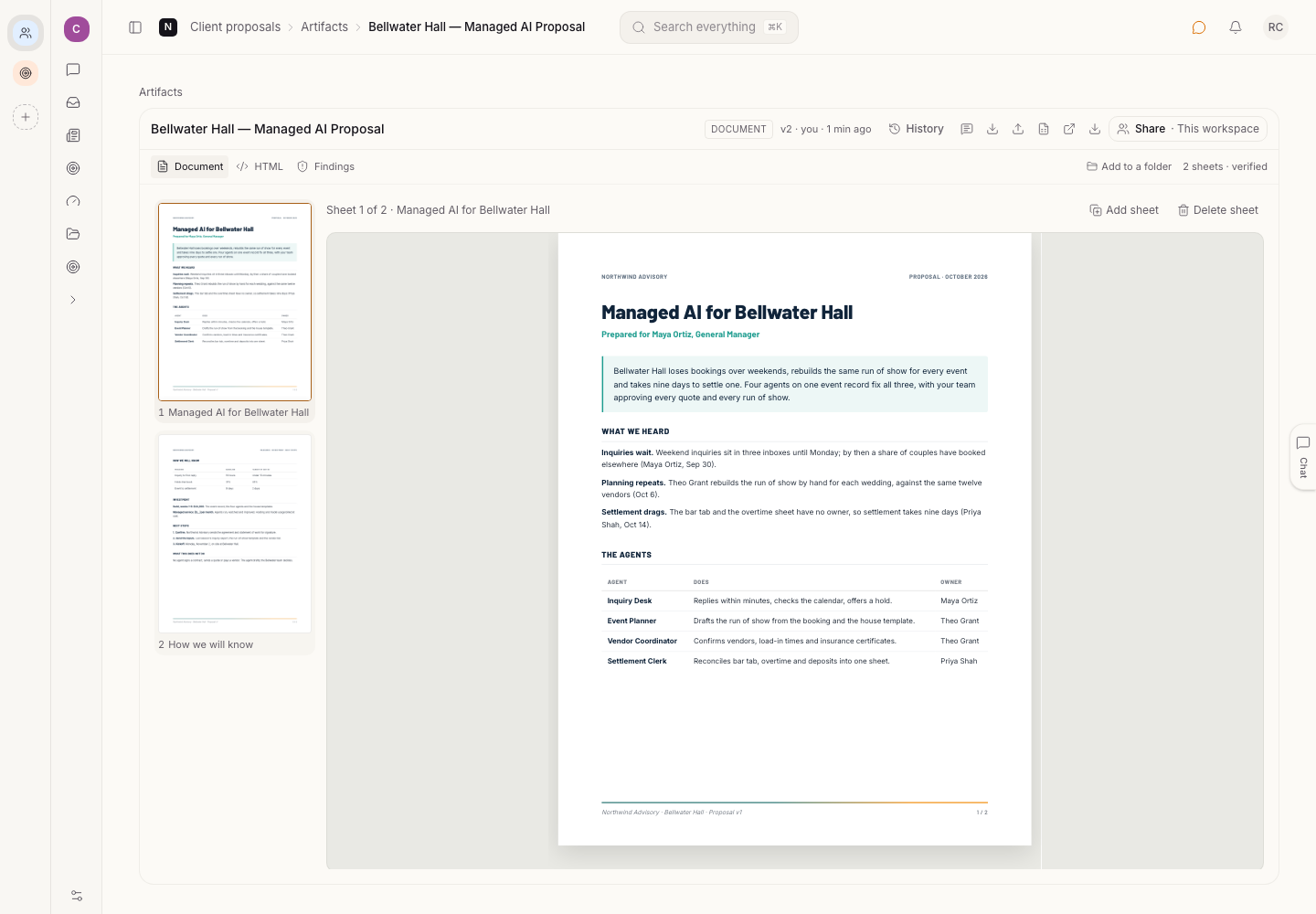Screen dimensions: 1316x914
Task: Open the gauge dashboard icon in the sidebar
Action: pos(73,201)
